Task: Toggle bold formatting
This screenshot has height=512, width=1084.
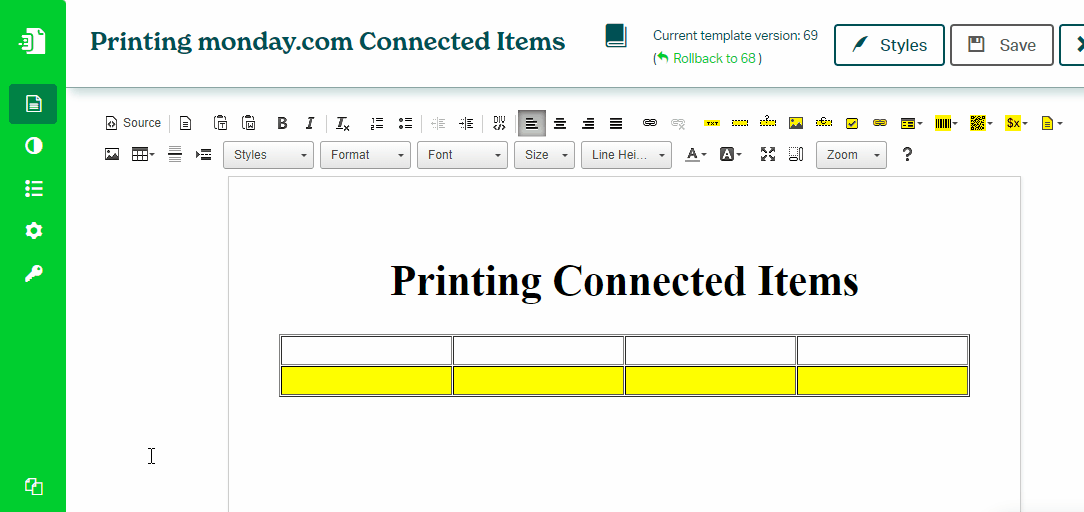Action: (x=282, y=123)
